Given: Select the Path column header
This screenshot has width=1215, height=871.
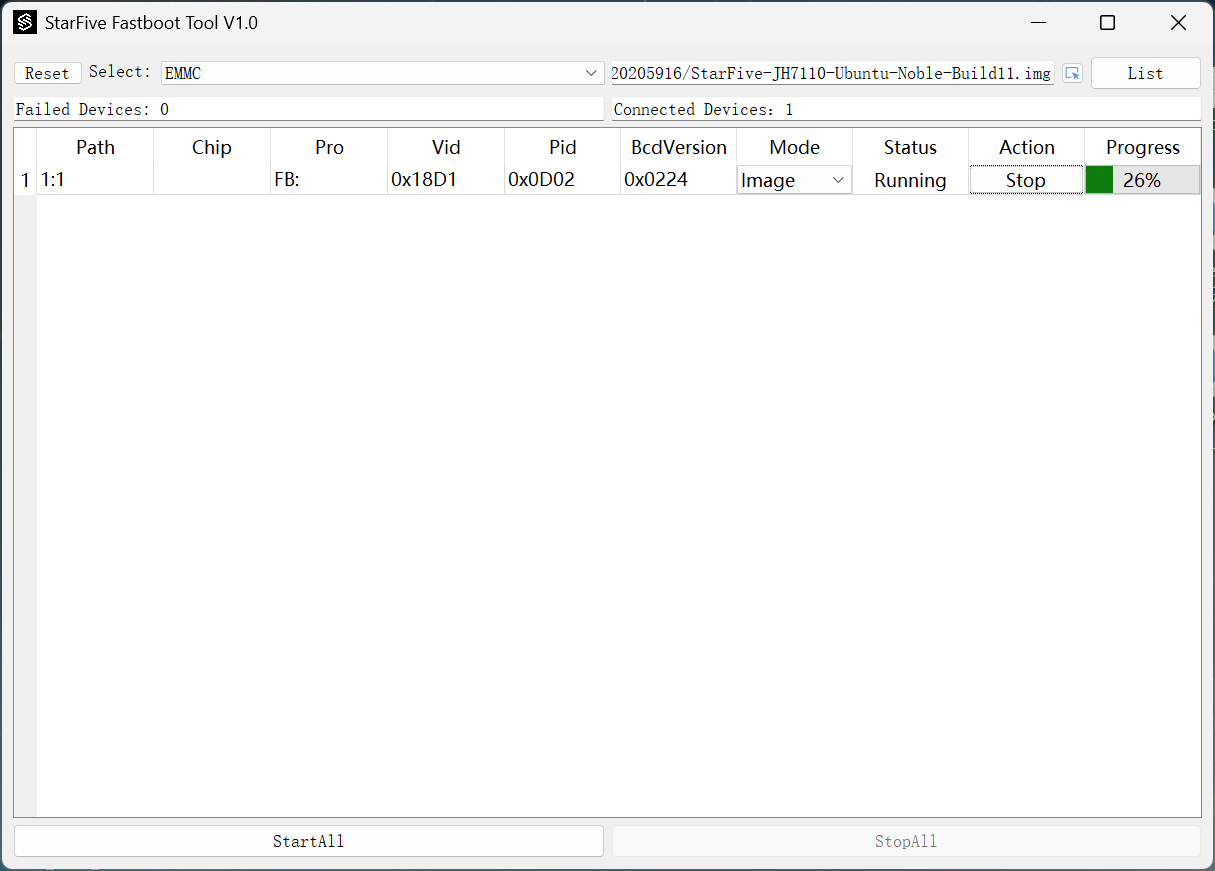Looking at the screenshot, I should [x=95, y=147].
